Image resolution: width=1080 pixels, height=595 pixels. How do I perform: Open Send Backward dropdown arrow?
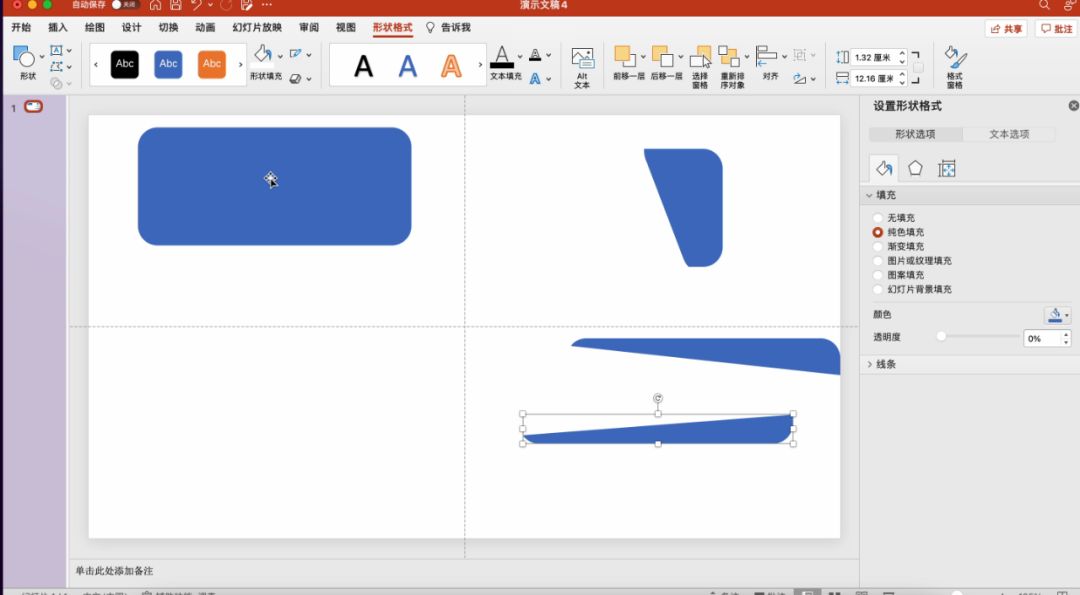pos(681,56)
